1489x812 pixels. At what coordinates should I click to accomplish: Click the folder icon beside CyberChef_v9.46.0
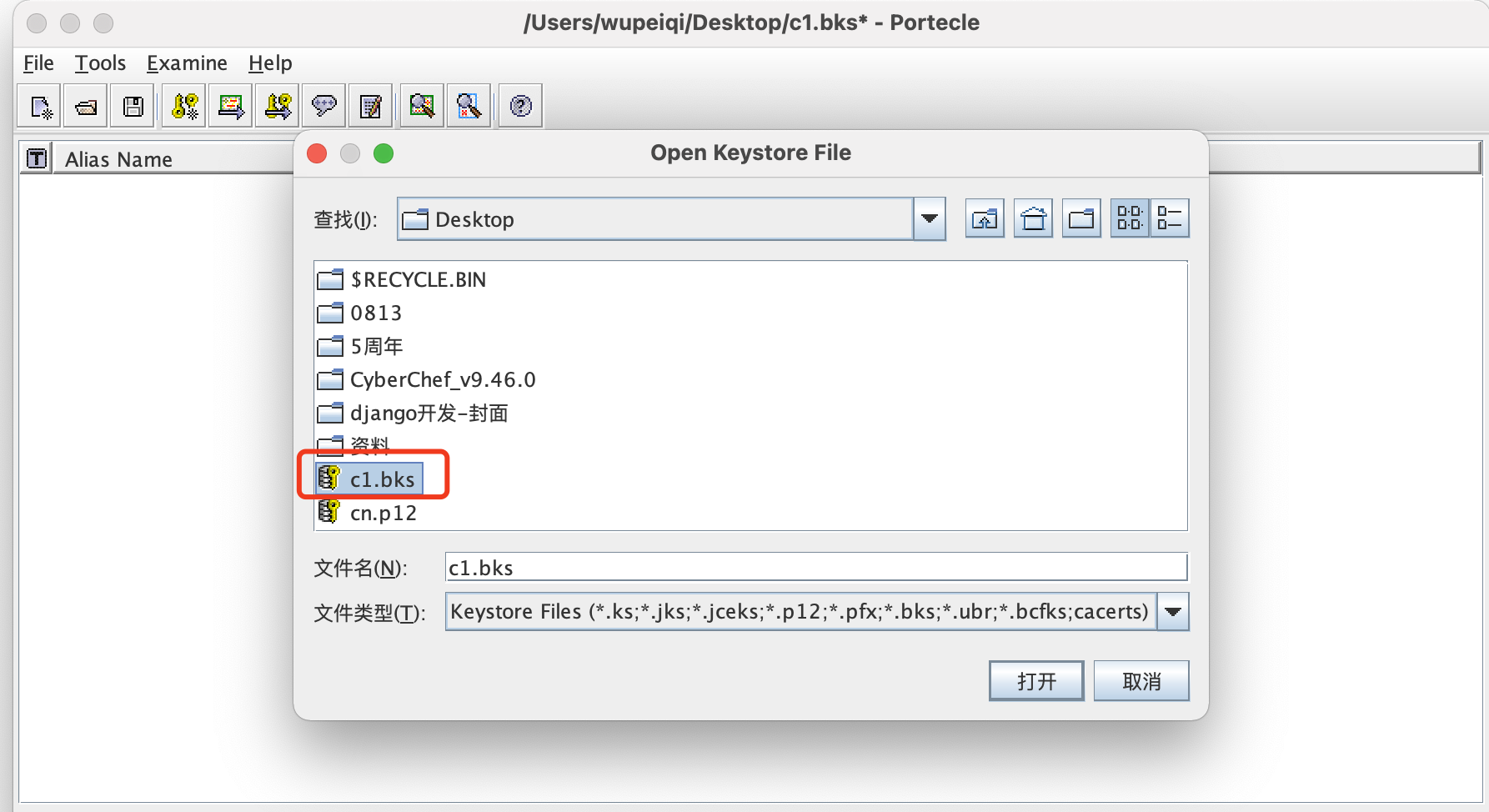coord(330,379)
